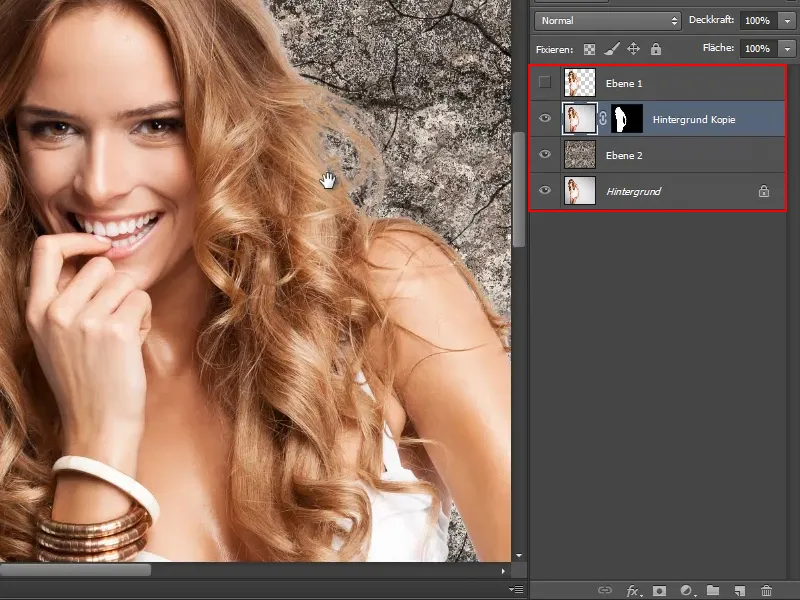
Task: Click the new layer icon
Action: tap(740, 591)
